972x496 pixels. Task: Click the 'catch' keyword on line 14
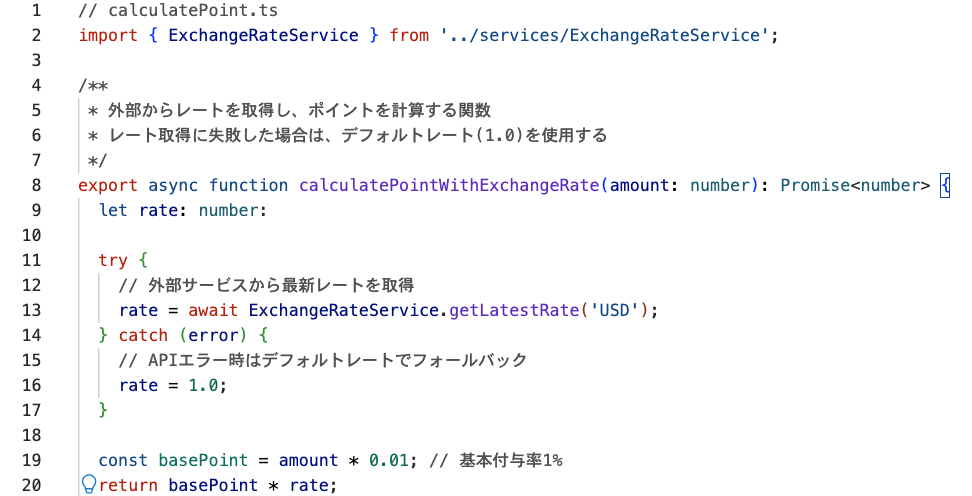click(x=143, y=335)
